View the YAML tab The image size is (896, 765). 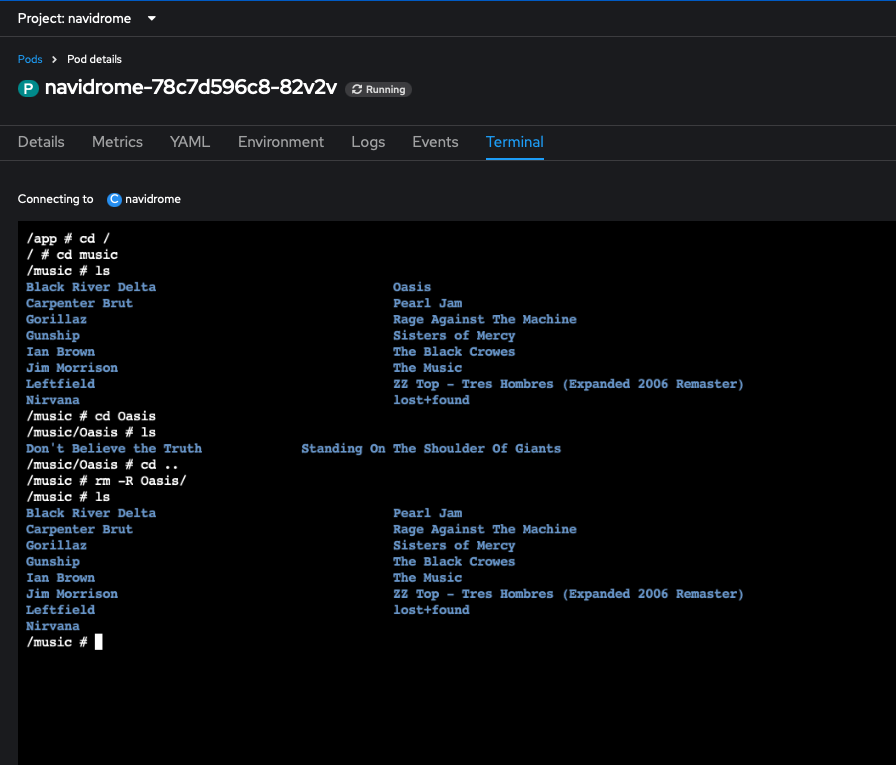(x=190, y=142)
